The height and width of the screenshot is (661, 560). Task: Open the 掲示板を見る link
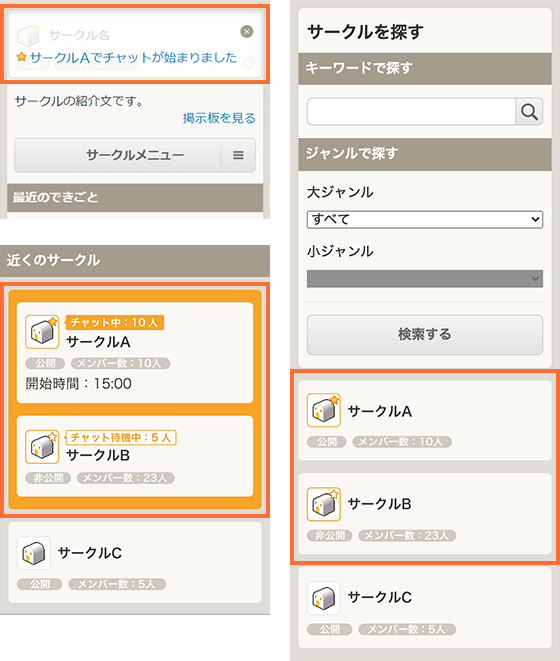point(219,118)
